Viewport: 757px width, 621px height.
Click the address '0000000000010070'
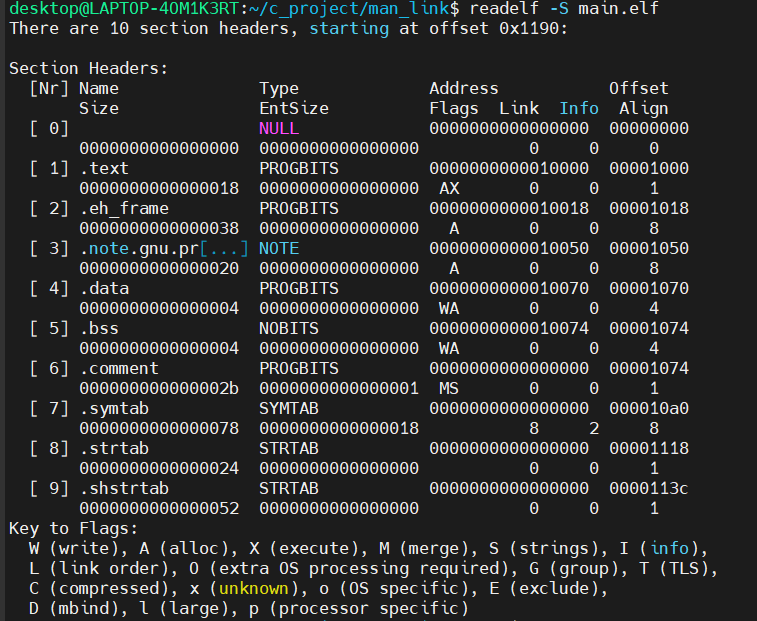(x=509, y=289)
